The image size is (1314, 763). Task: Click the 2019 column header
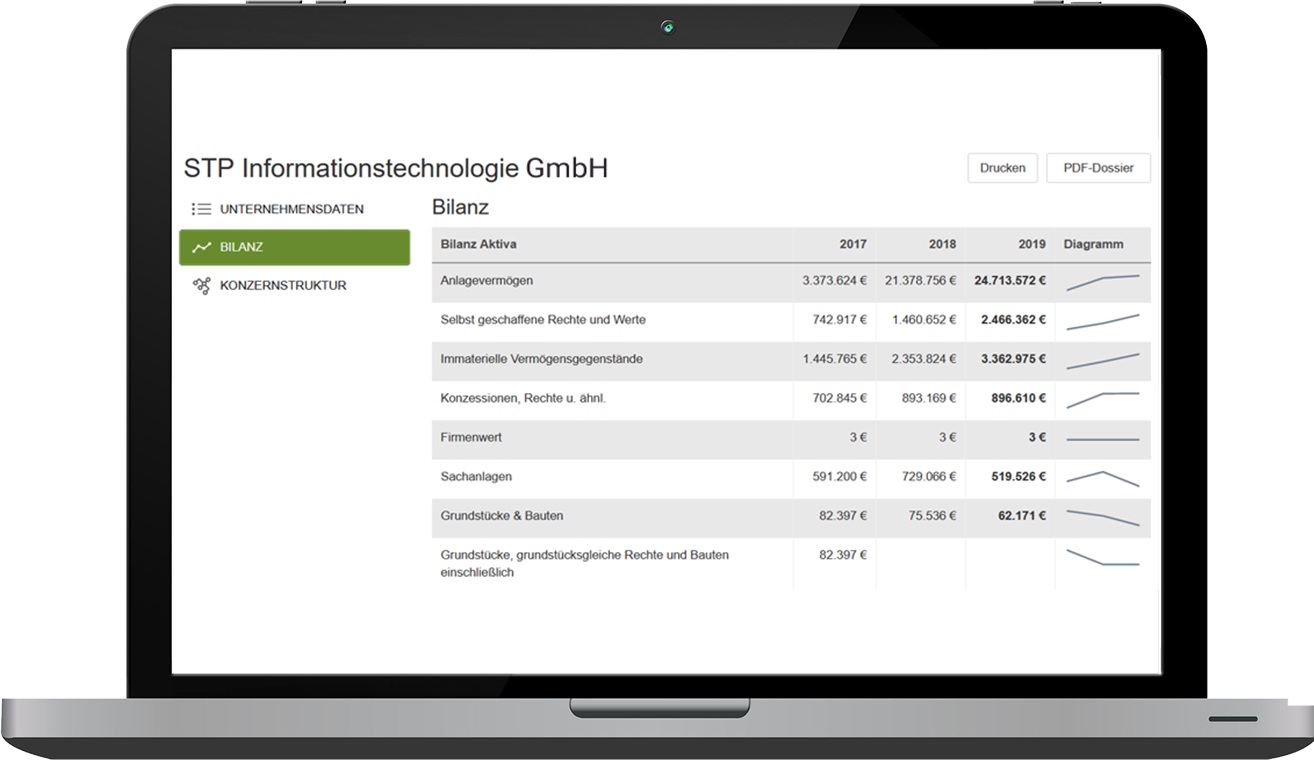tap(1032, 244)
